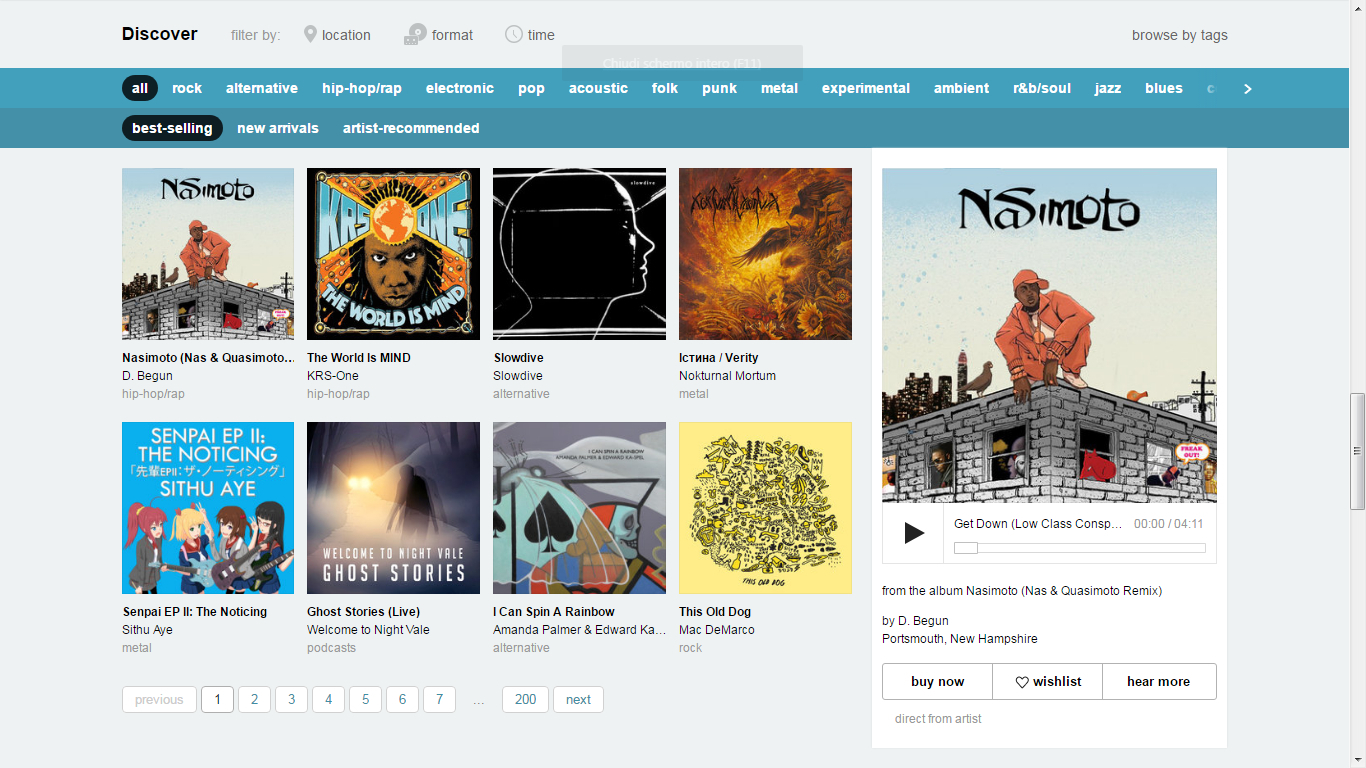The image size is (1366, 768).
Task: Click the location pin filter icon
Action: (x=310, y=34)
